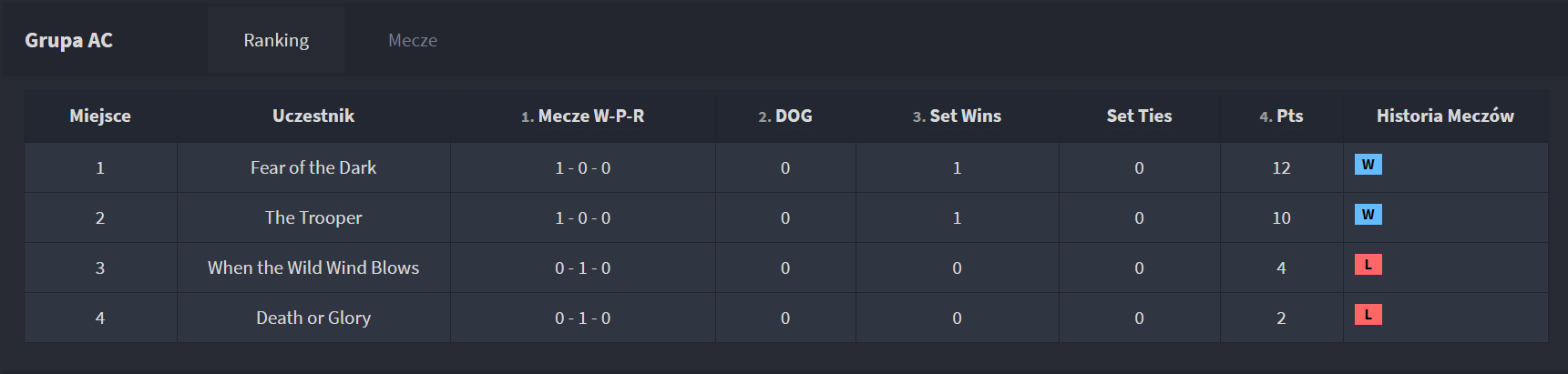Image resolution: width=1568 pixels, height=374 pixels.
Task: Click the L badge for Death or Glory
Action: coord(1368,315)
